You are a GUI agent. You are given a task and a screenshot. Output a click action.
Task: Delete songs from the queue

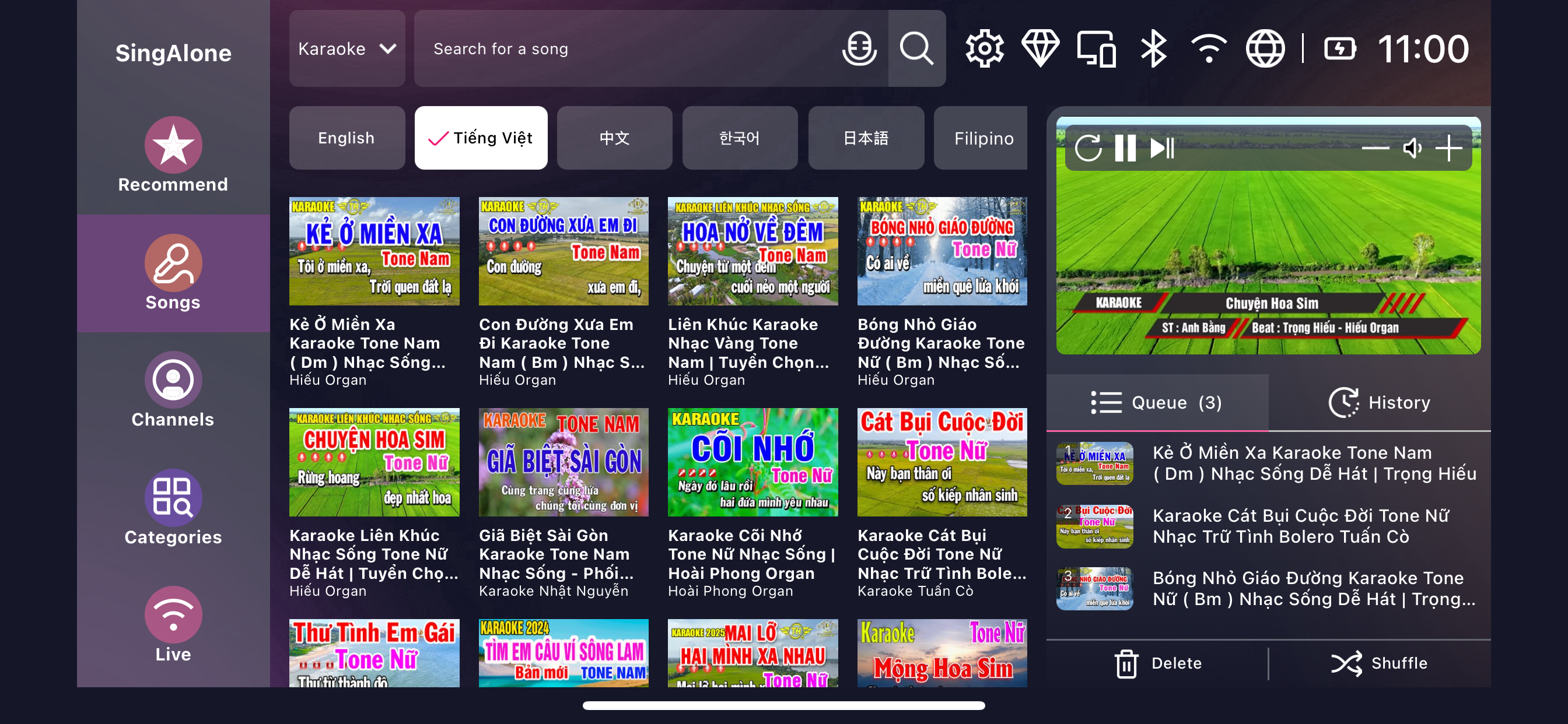tap(1157, 663)
